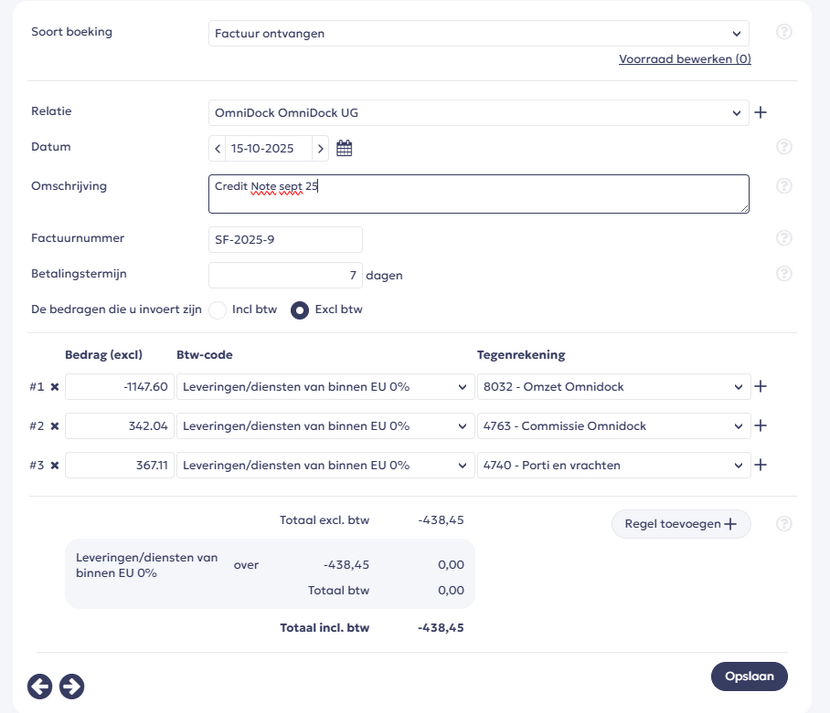Image resolution: width=830 pixels, height=713 pixels.
Task: Open Btw-code dropdown for line #2
Action: [x=325, y=426]
